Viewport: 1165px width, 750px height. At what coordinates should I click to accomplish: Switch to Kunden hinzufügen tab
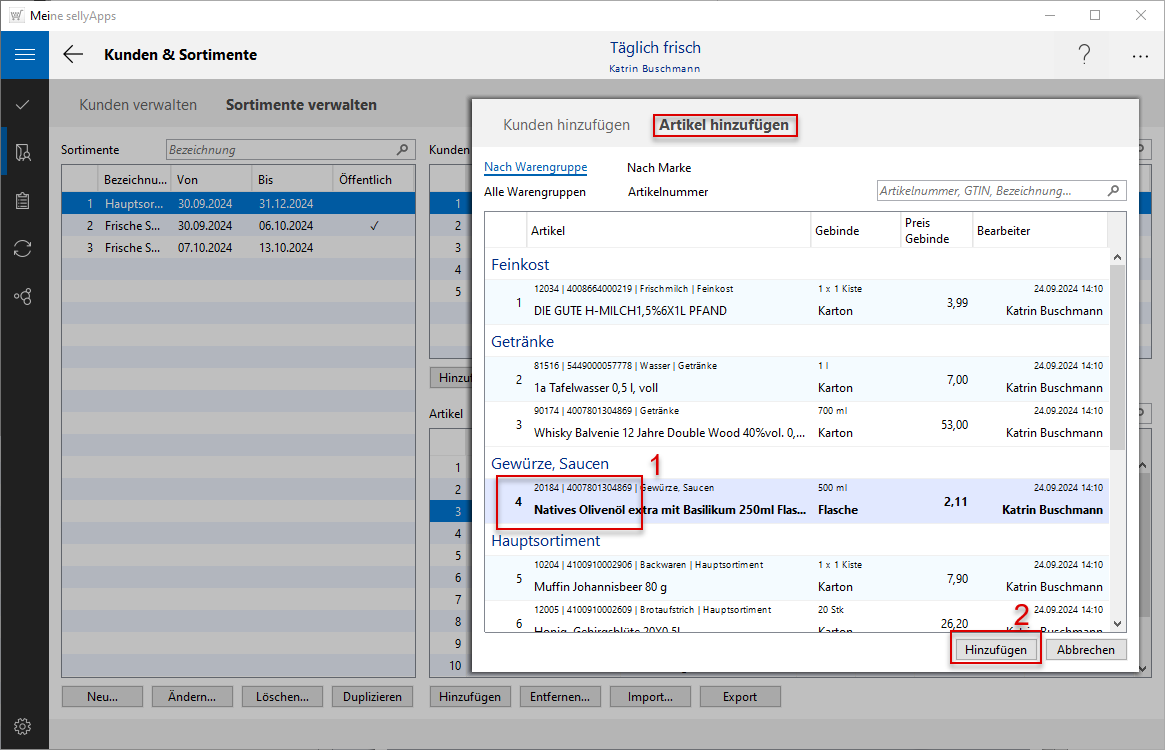[566, 125]
